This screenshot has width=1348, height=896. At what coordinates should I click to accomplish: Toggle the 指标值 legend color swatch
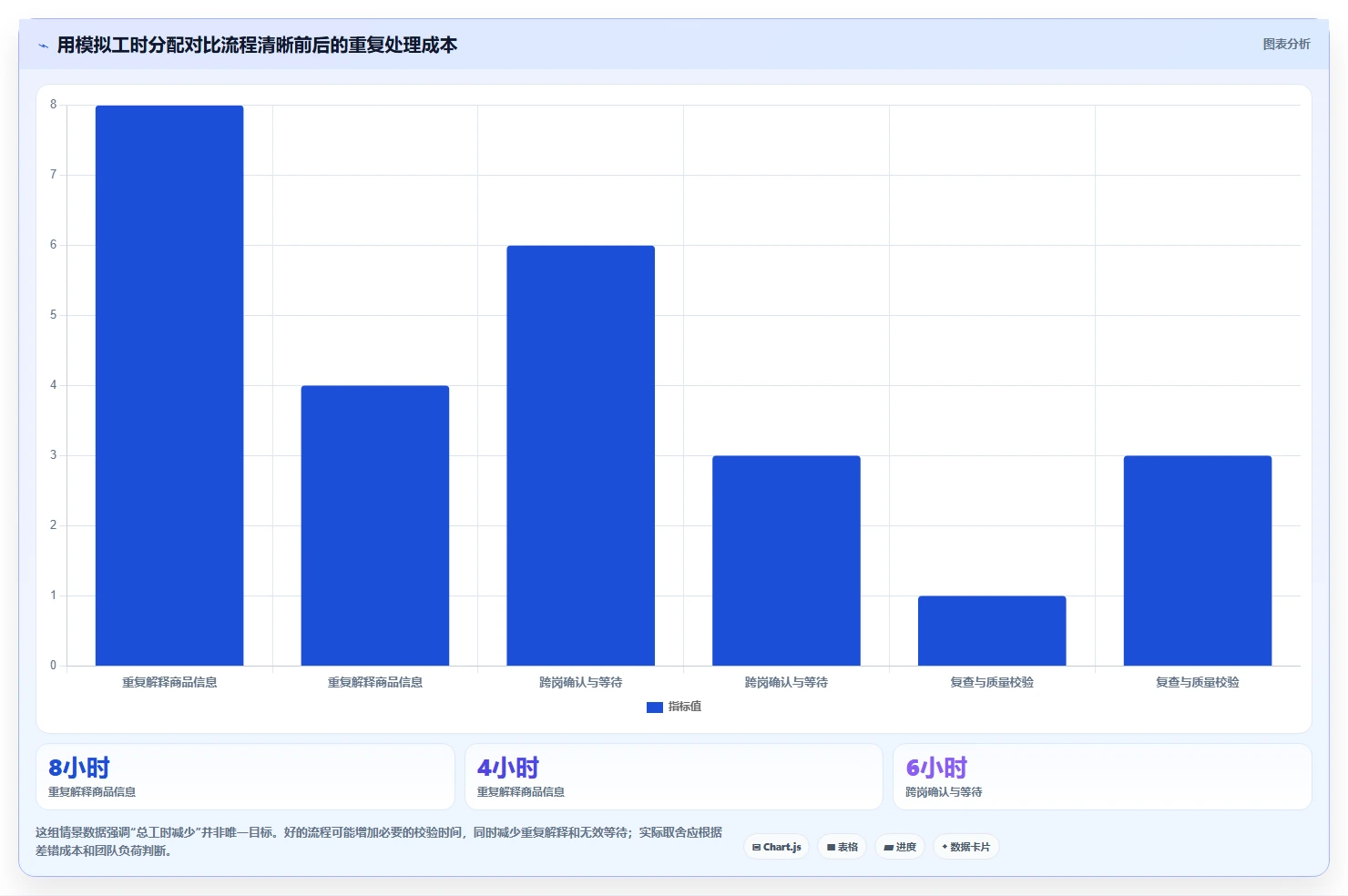click(x=654, y=707)
